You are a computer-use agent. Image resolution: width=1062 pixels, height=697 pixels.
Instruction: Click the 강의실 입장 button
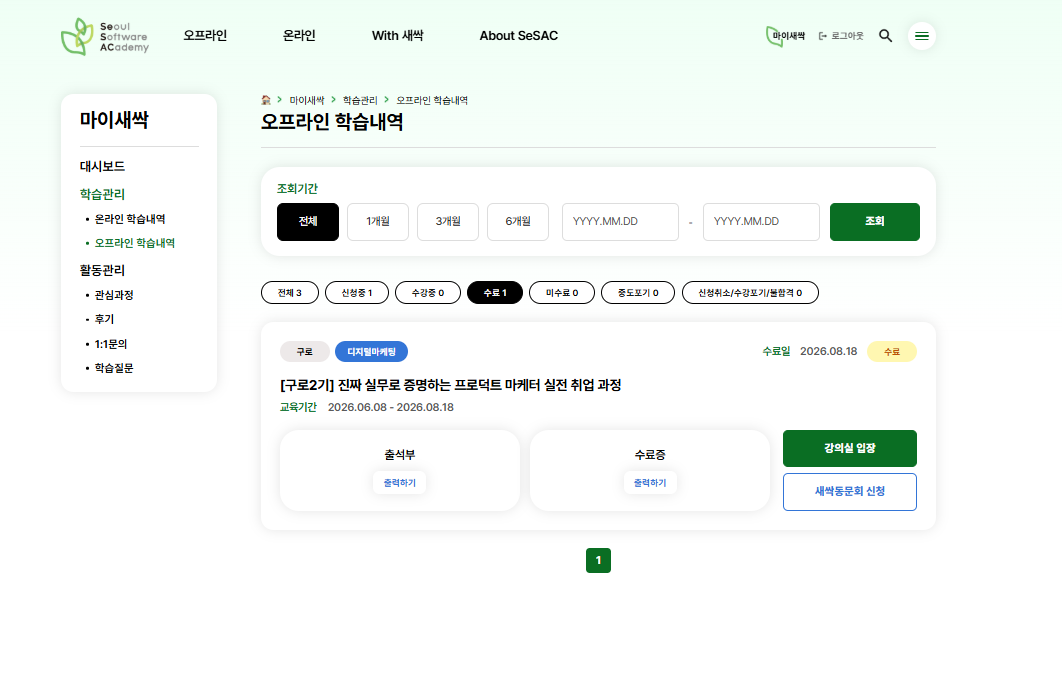[850, 448]
